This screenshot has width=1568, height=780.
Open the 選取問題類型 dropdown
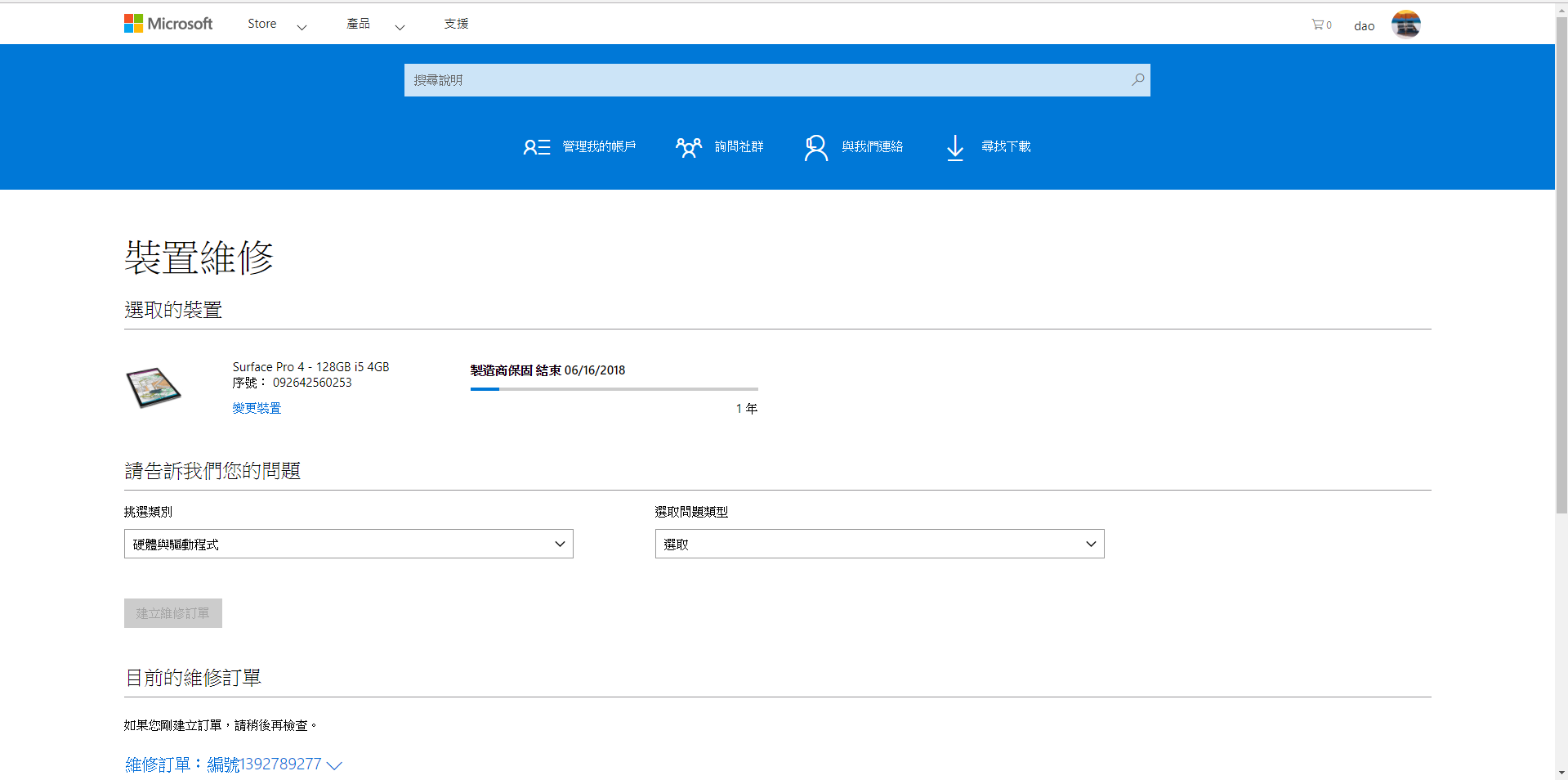click(x=880, y=544)
